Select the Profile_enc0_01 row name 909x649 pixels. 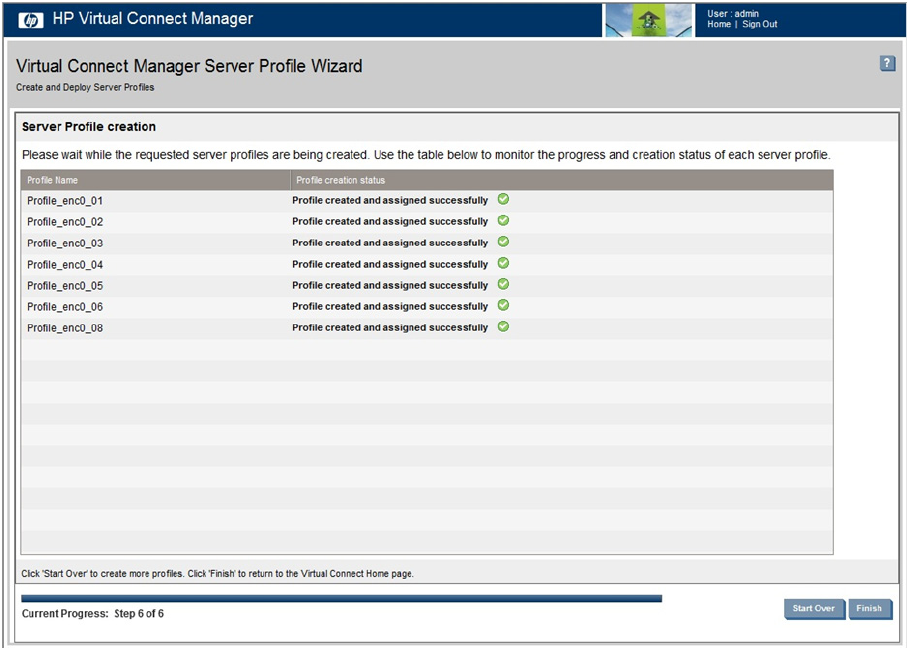point(65,201)
